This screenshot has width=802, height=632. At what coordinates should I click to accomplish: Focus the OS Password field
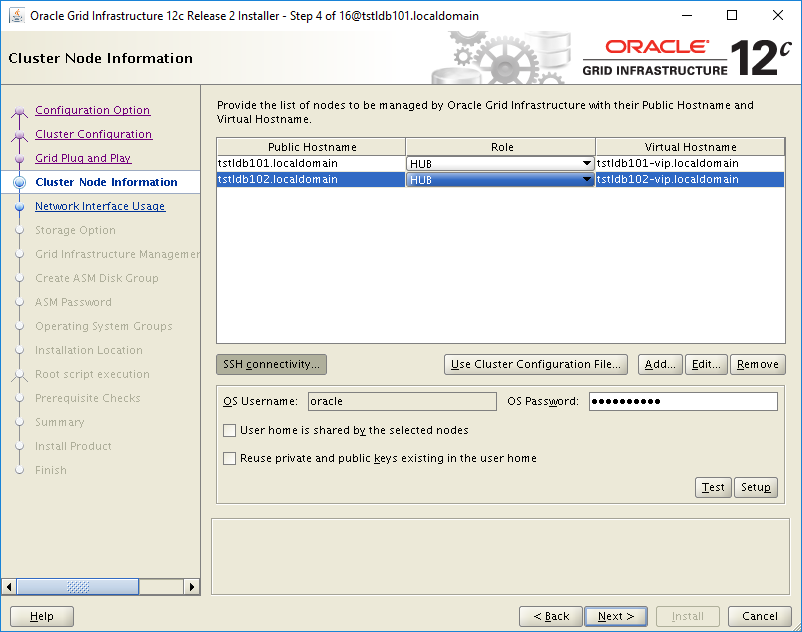click(x=683, y=401)
